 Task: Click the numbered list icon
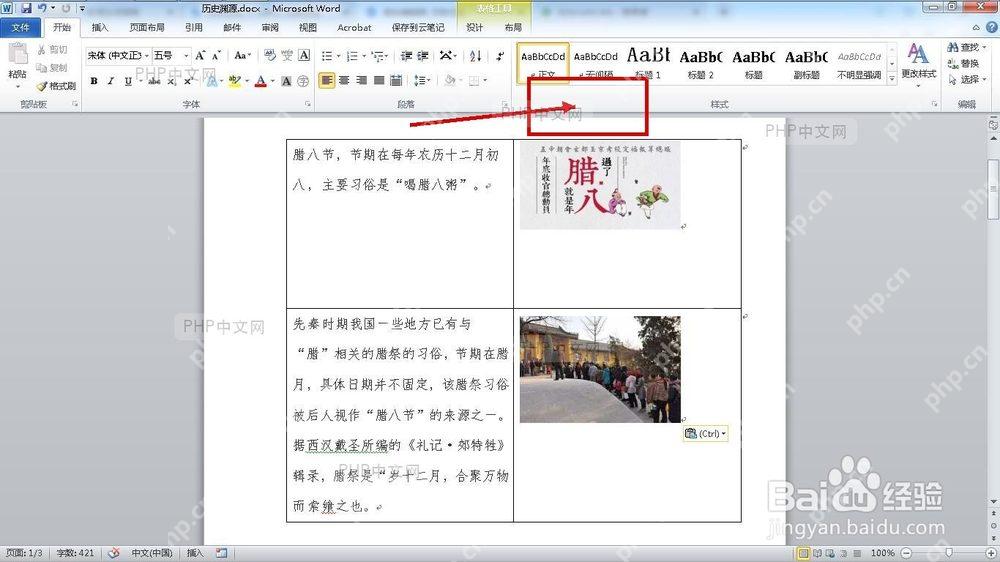(x=351, y=56)
